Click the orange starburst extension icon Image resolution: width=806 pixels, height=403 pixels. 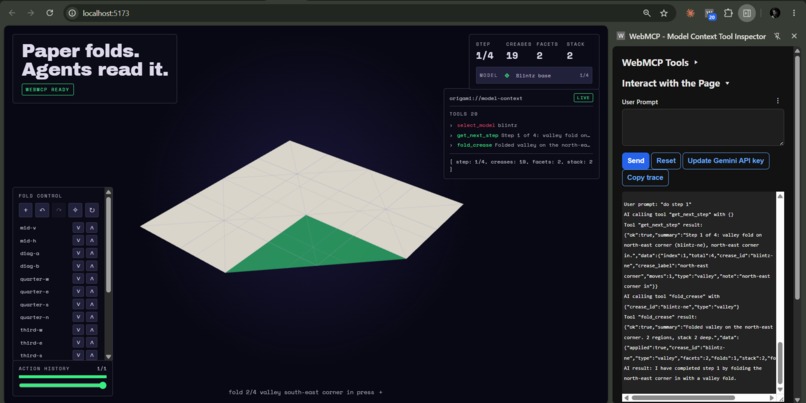point(690,13)
